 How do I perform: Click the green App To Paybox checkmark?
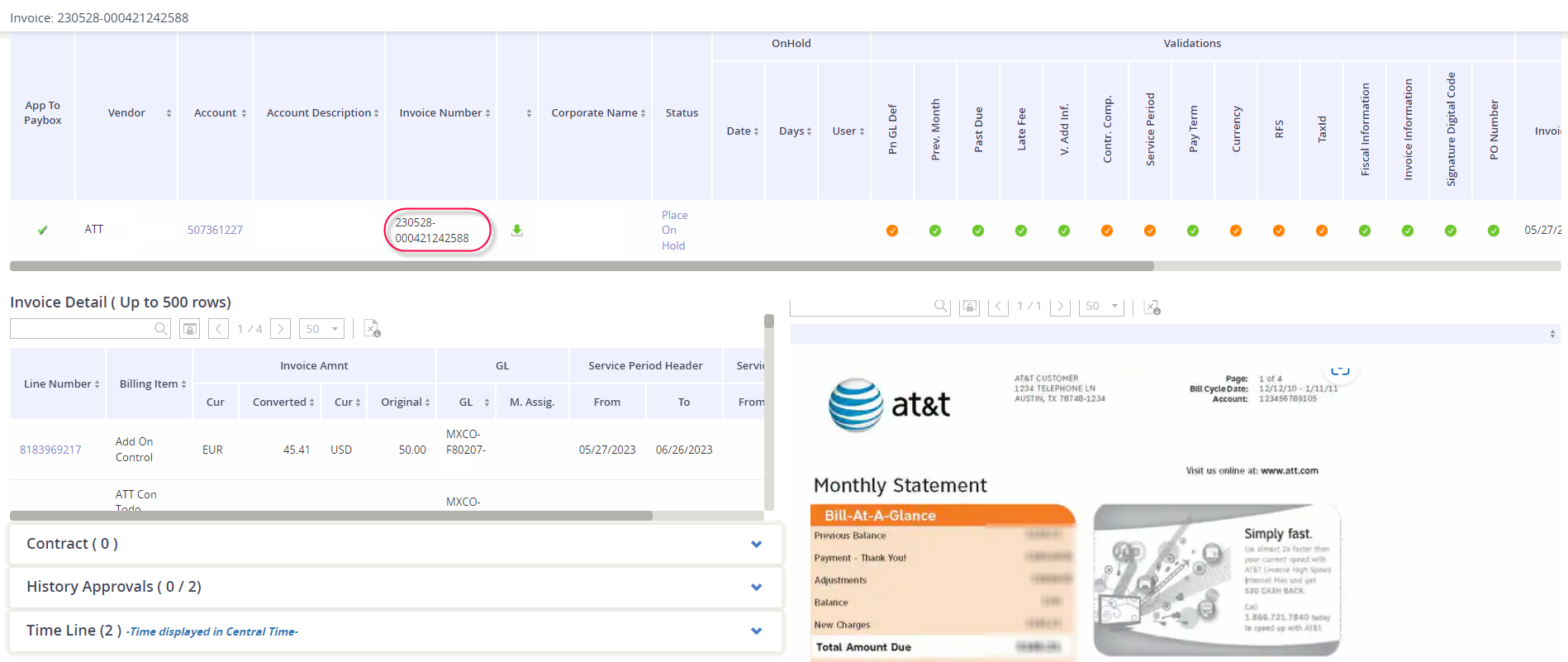pyautogui.click(x=42, y=231)
